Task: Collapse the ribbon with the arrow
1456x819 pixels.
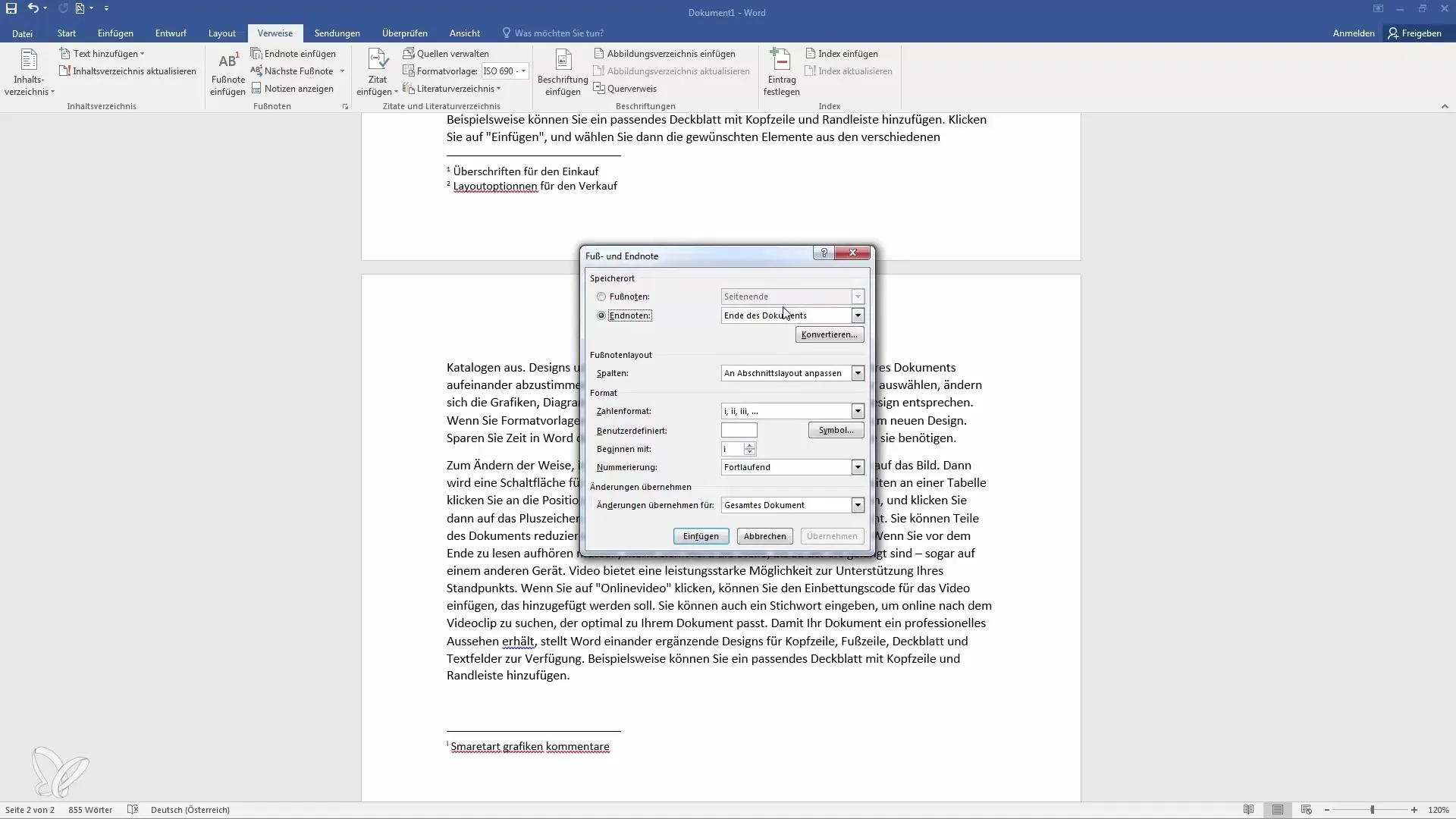Action: (x=1445, y=107)
